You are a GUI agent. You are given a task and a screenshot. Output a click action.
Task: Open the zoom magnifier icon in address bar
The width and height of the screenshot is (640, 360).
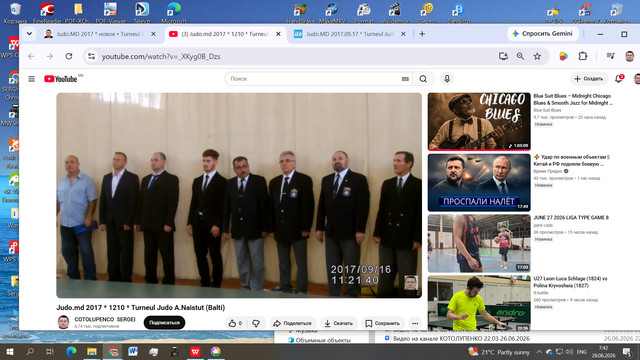click(x=520, y=56)
